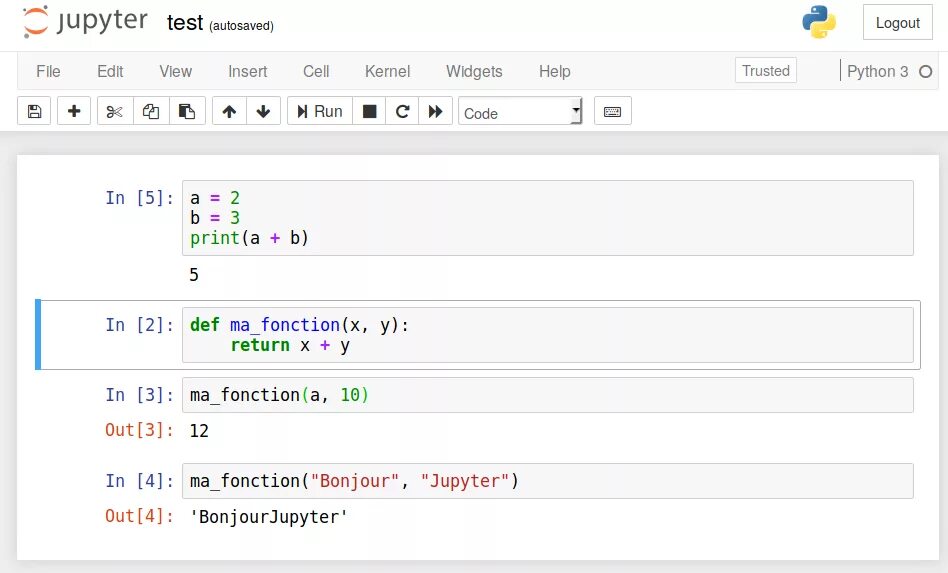
Task: Restart the kernel using the circular arrow
Action: [402, 112]
